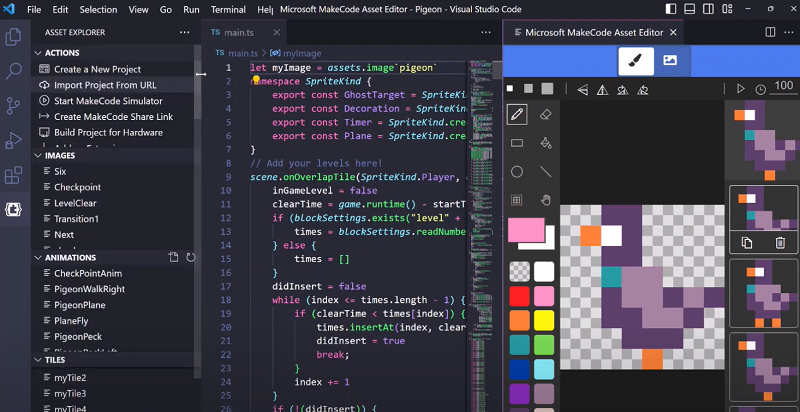Select the Pencil drawing tool
This screenshot has height=412, width=800.
[517, 115]
